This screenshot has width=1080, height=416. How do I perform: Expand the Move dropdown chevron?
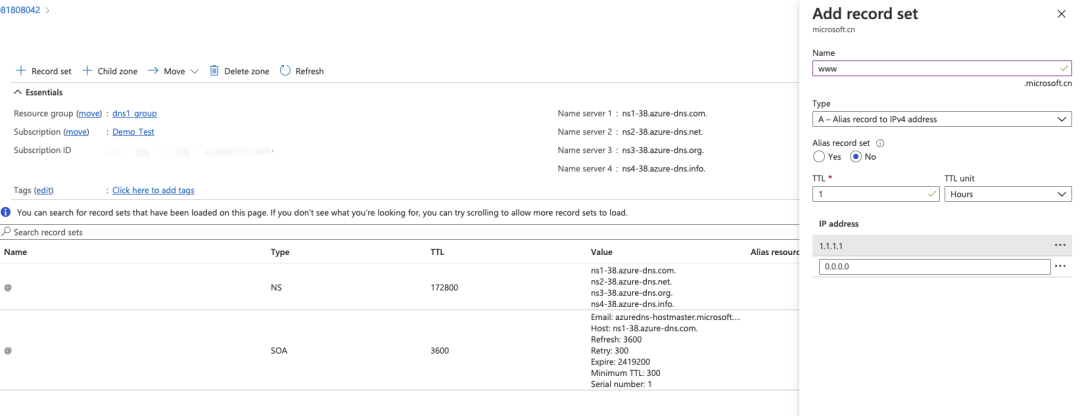[x=194, y=72]
